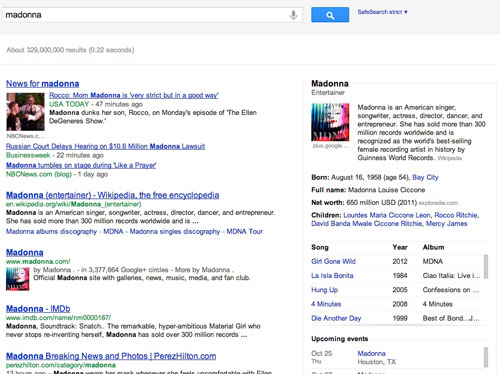Click the MDNA album cell for Girl Gone Wild
Image resolution: width=500 pixels, height=374 pixels.
coord(433,262)
